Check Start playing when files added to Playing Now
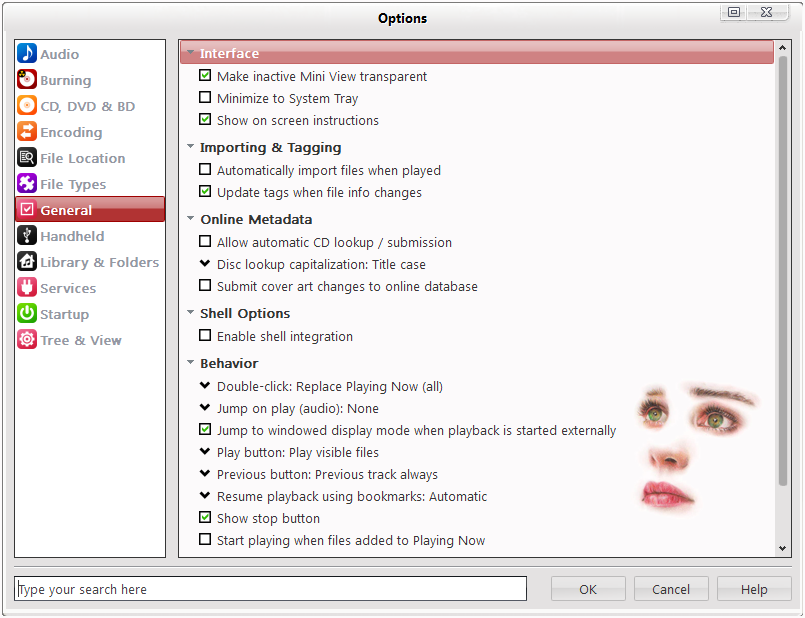The width and height of the screenshot is (805, 618). pyautogui.click(x=205, y=539)
